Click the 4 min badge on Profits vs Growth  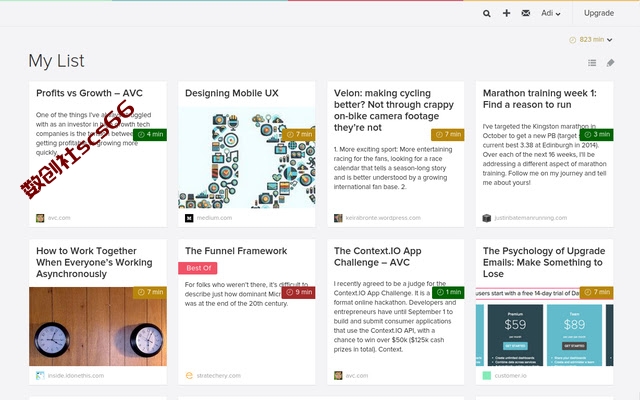(x=150, y=134)
